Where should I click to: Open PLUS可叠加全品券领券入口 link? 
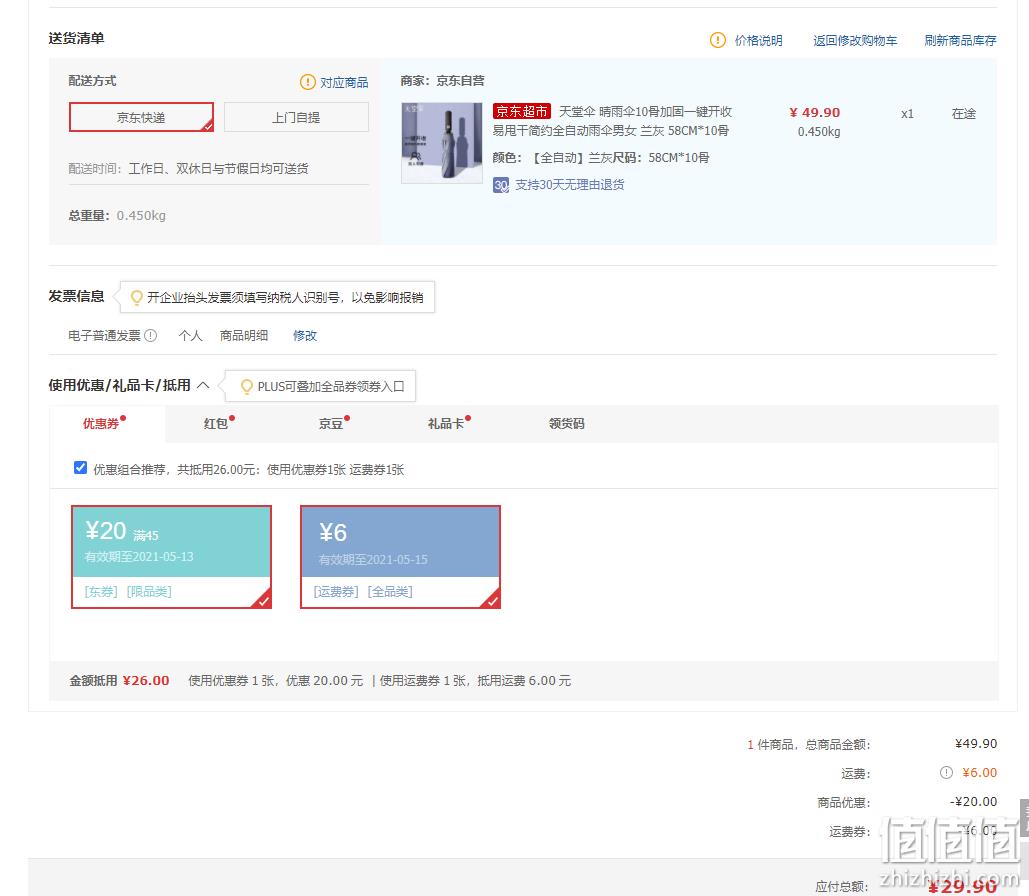point(331,387)
